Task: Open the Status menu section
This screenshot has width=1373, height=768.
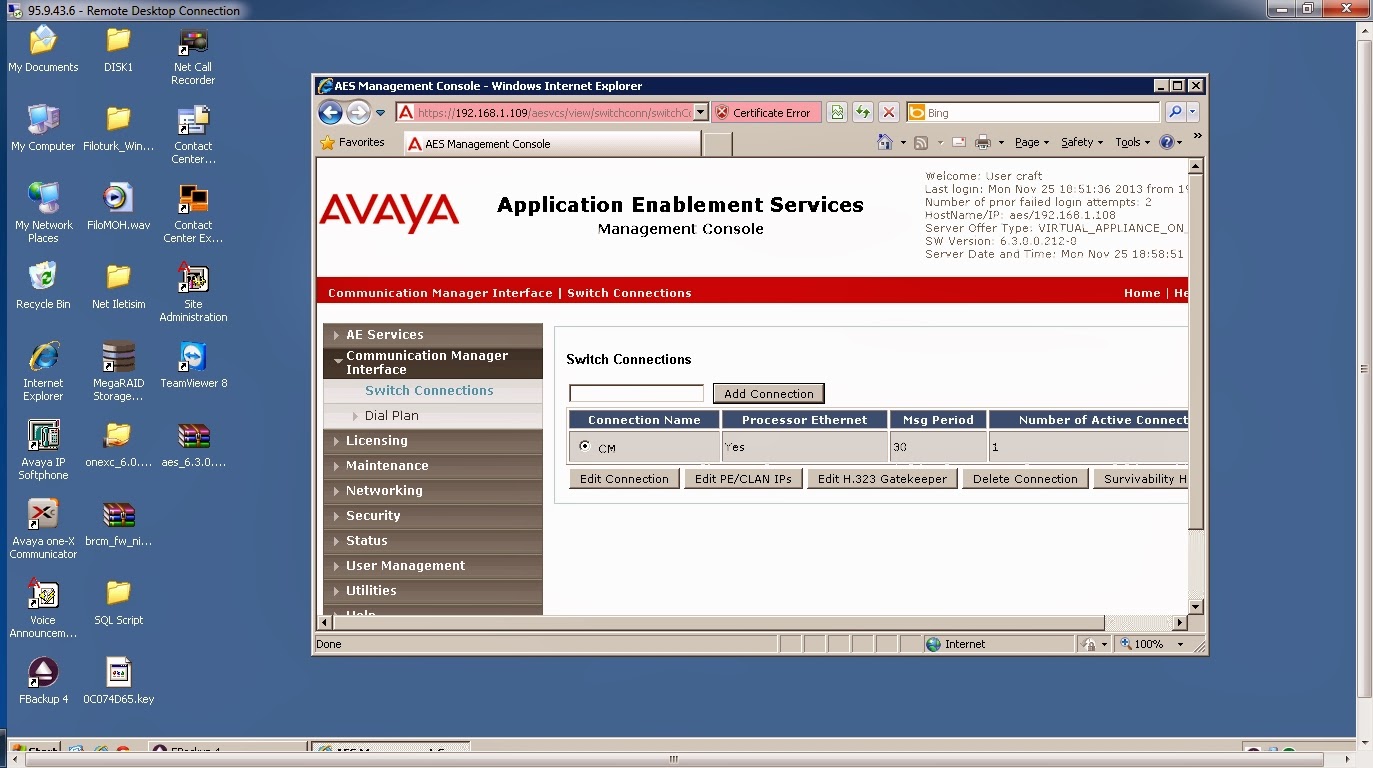Action: click(x=432, y=541)
